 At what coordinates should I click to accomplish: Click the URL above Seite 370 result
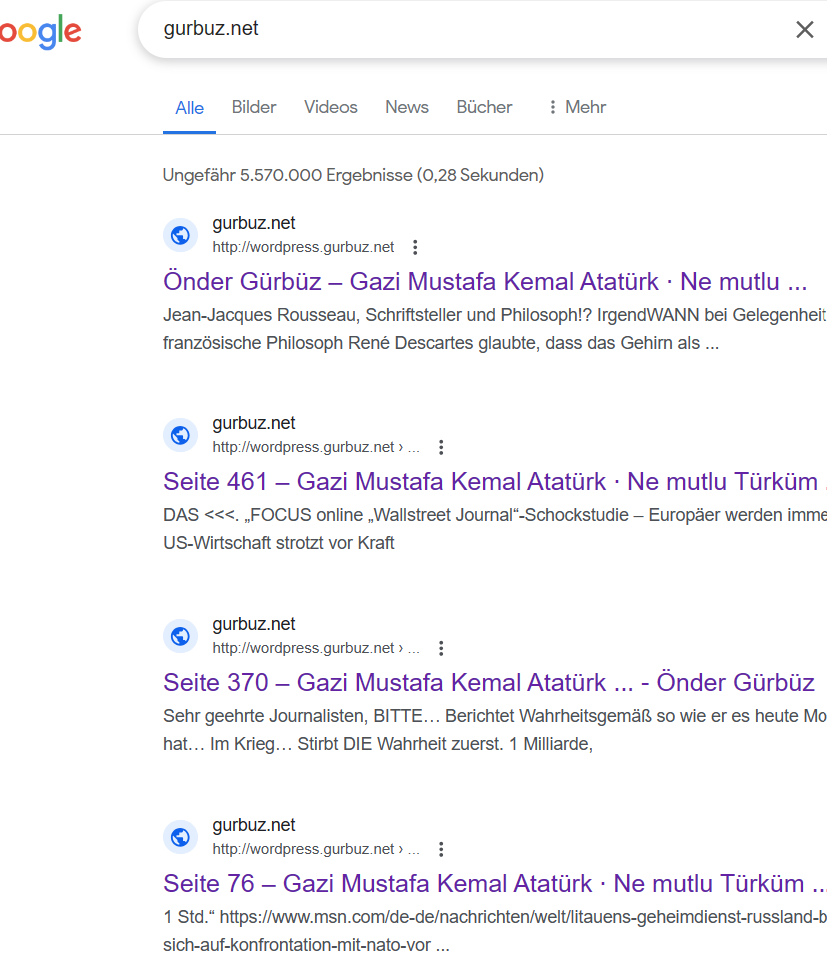point(316,648)
